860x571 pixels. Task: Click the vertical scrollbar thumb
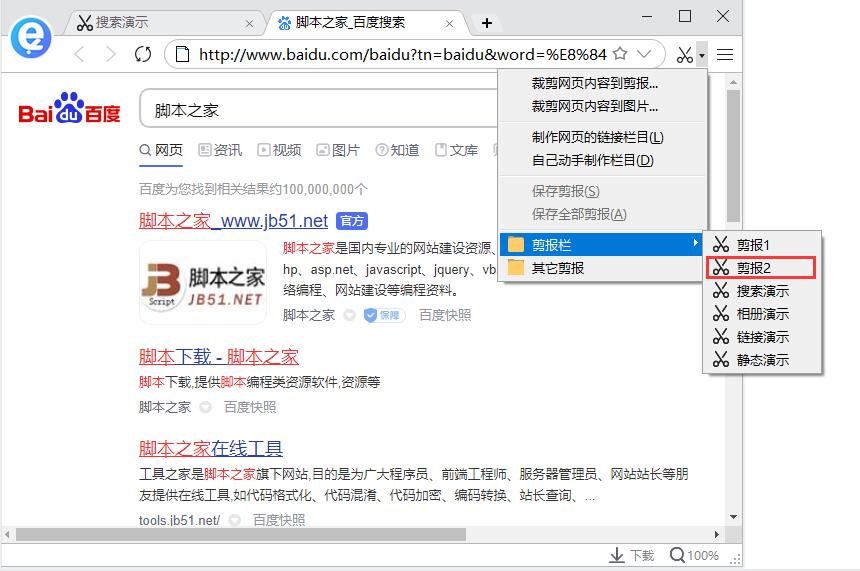[733, 156]
